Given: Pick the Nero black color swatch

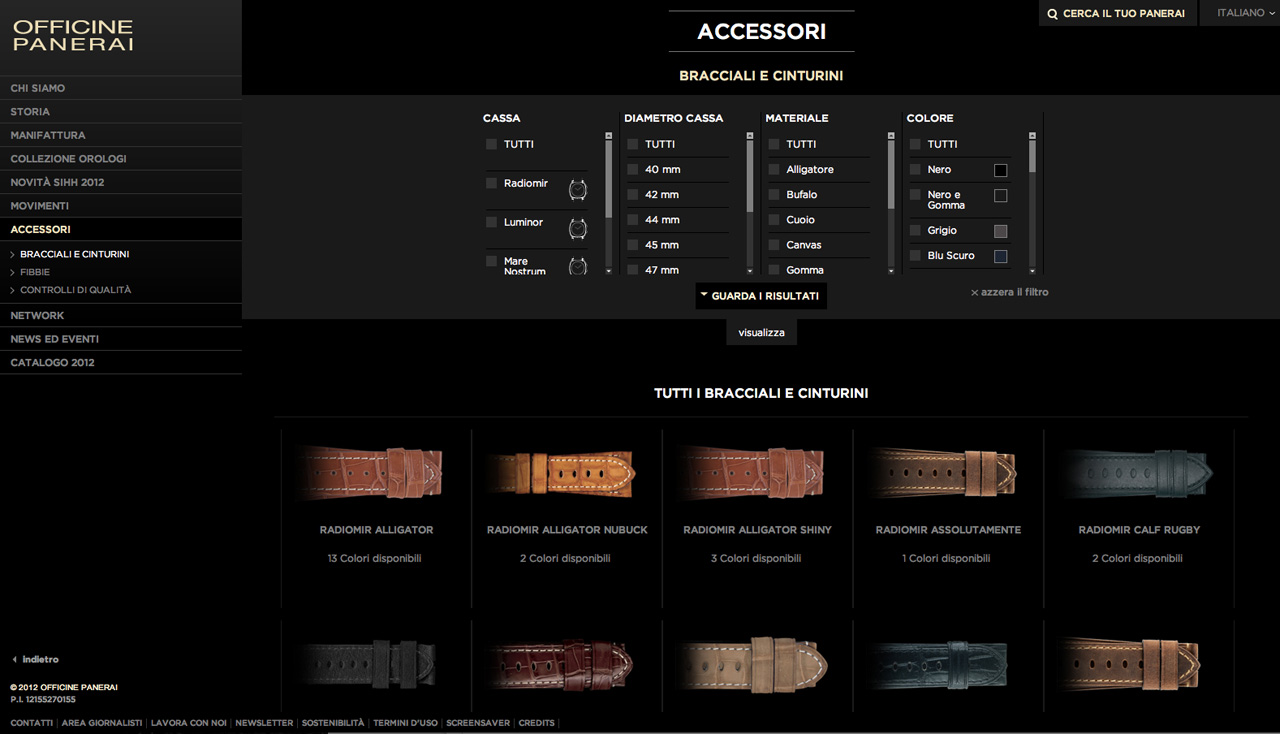Looking at the screenshot, I should 1000,170.
